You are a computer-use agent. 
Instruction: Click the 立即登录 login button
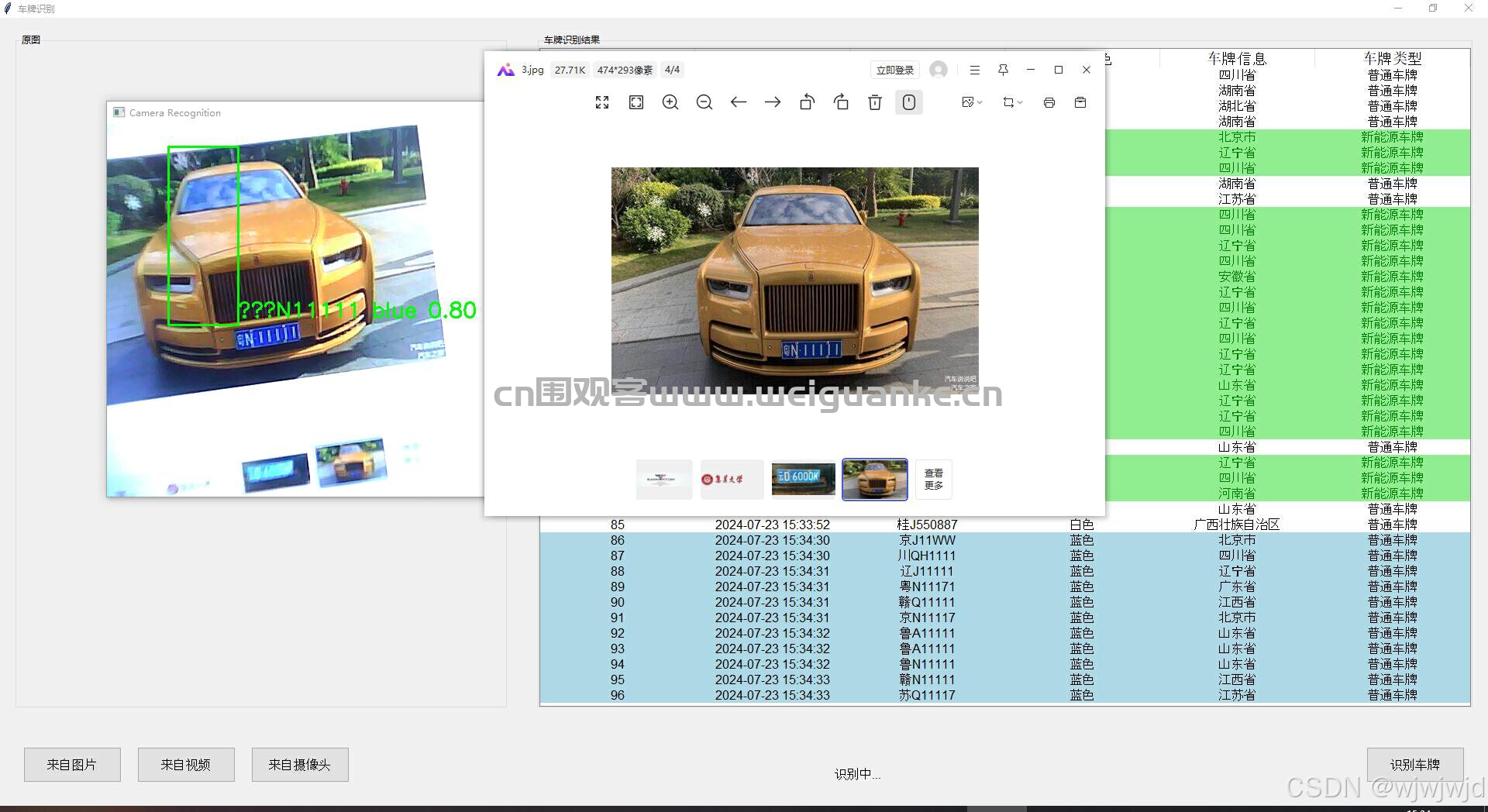tap(895, 70)
